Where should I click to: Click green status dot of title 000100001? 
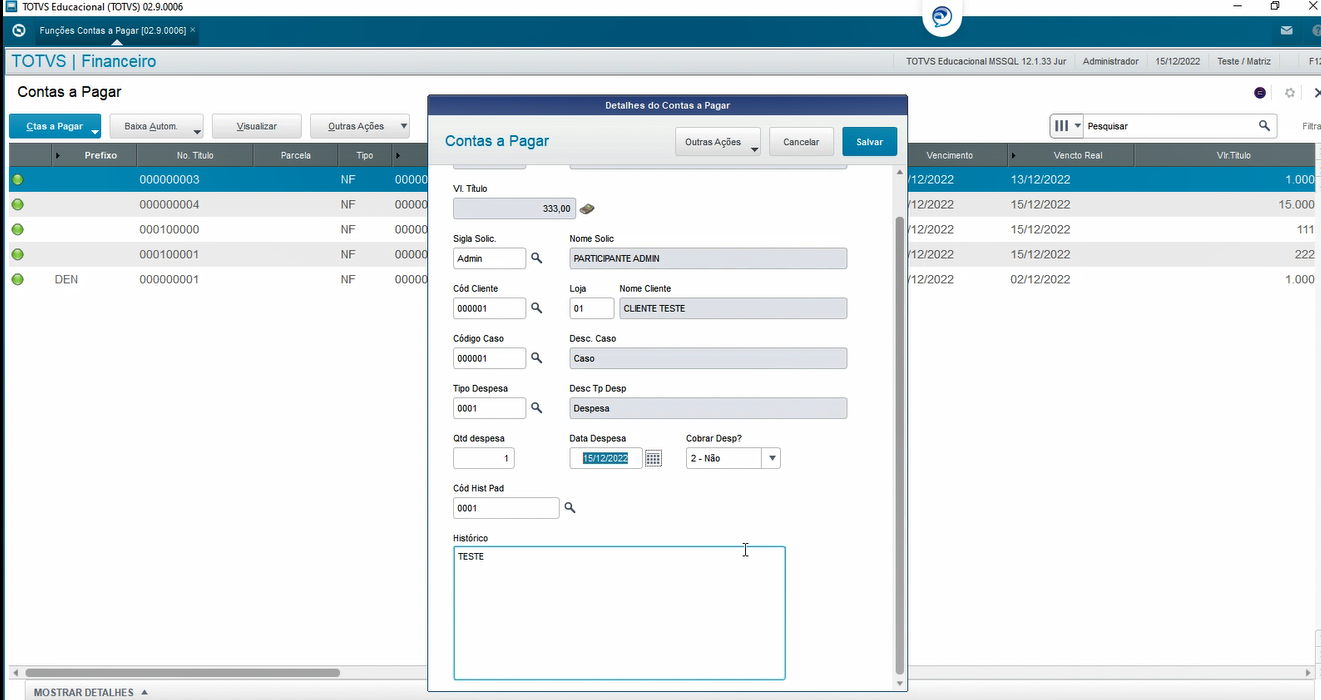(17, 254)
